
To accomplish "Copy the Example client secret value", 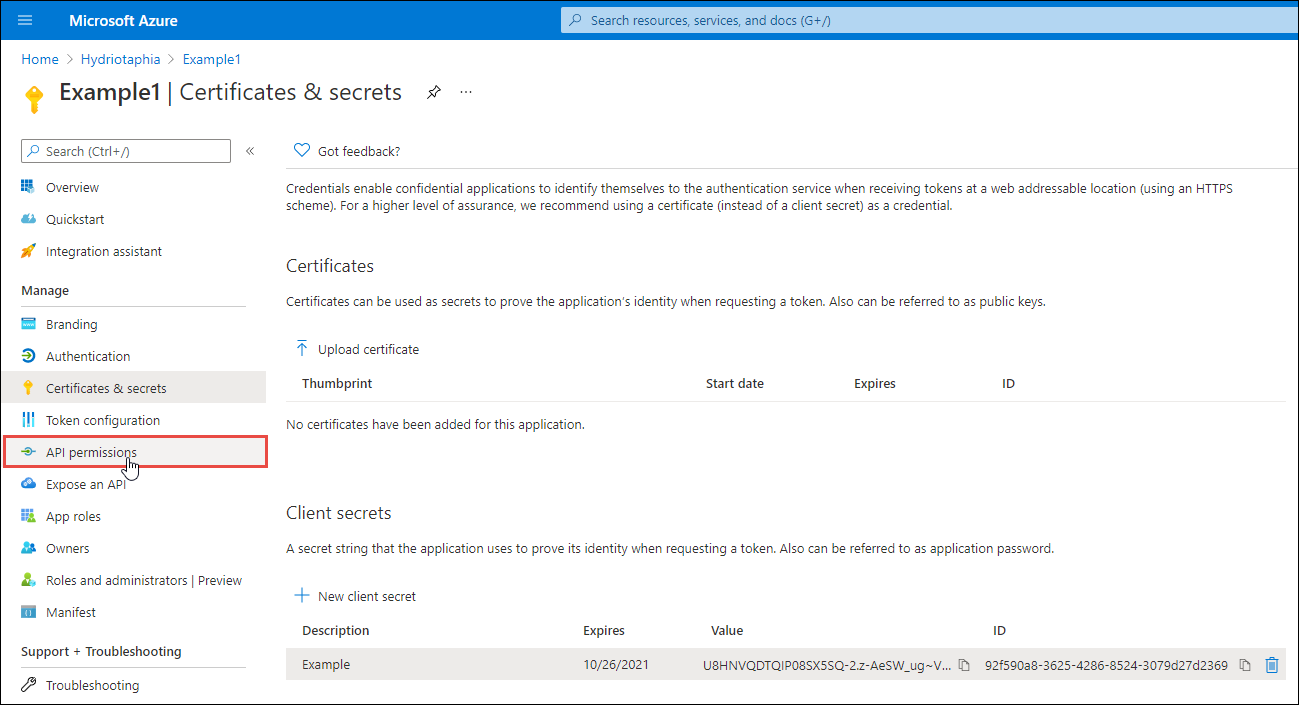I will pos(963,664).
